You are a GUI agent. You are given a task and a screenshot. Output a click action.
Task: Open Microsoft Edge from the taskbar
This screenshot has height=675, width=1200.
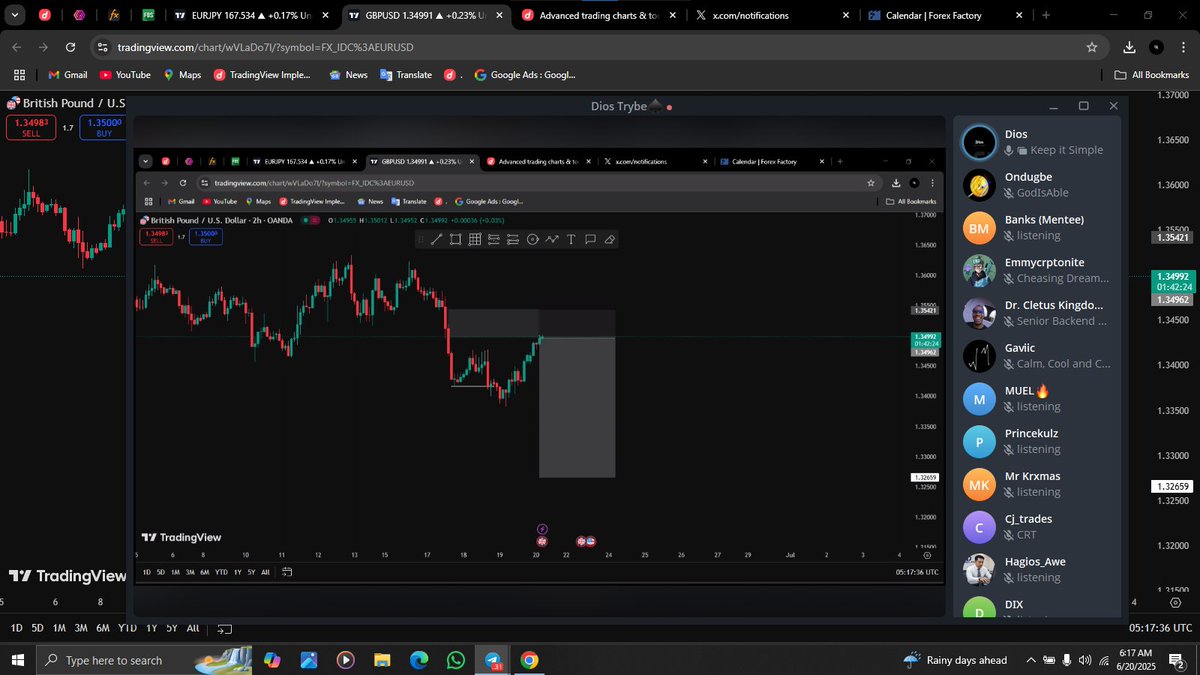[419, 660]
